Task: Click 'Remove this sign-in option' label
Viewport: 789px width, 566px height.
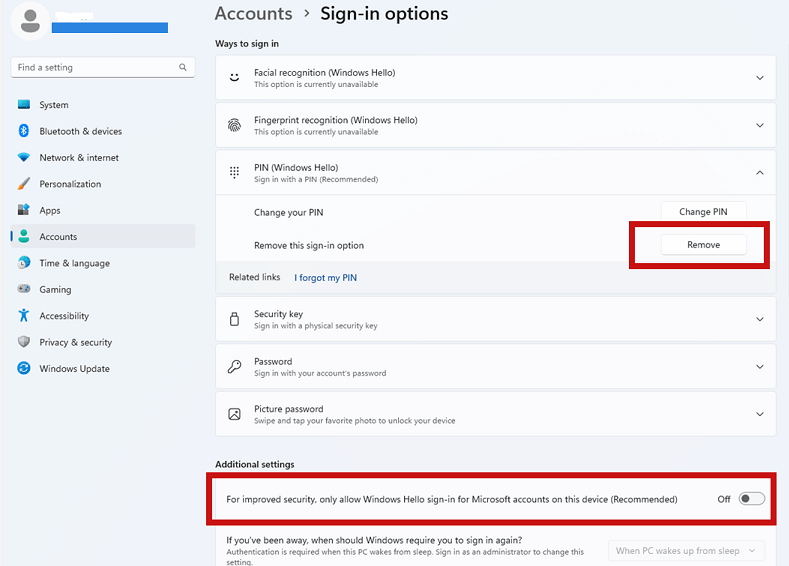Action: (309, 246)
